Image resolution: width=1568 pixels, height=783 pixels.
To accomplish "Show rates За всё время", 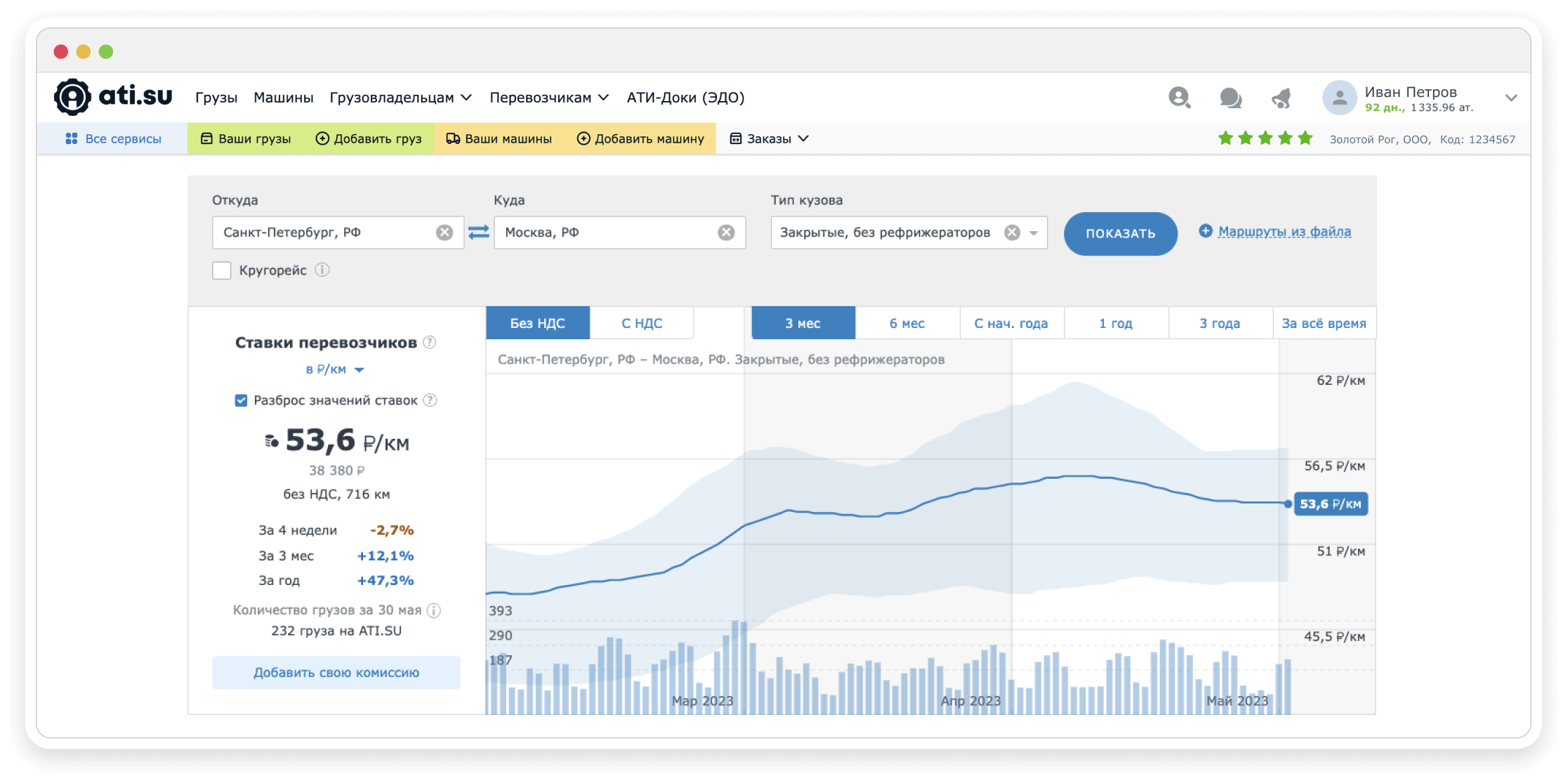I will pyautogui.click(x=1324, y=323).
